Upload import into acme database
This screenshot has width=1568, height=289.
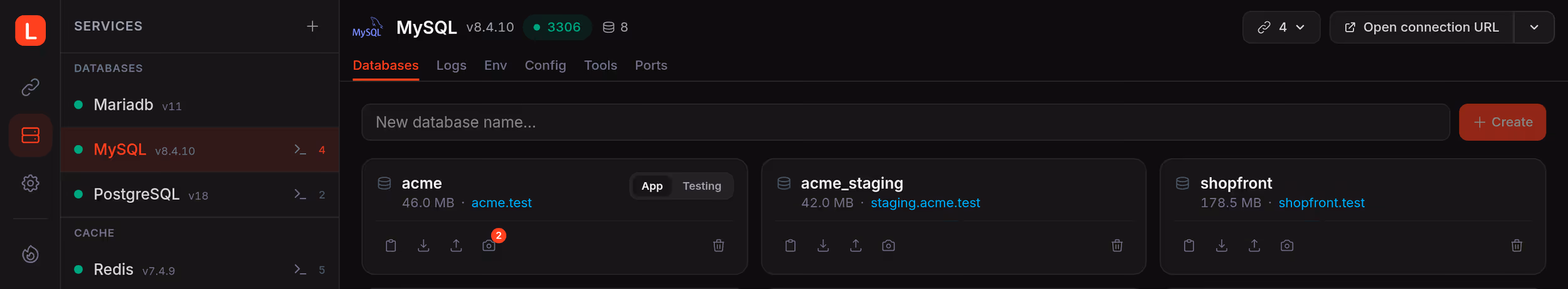click(x=456, y=245)
